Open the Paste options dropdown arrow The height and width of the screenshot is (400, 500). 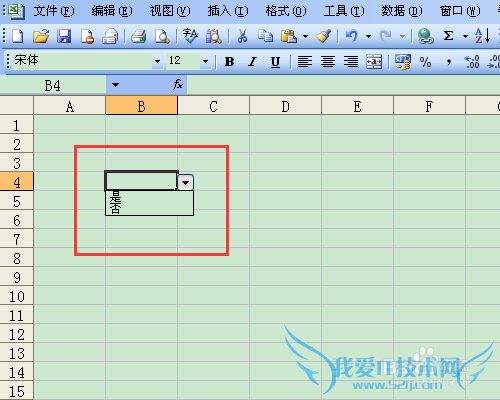[x=306, y=36]
